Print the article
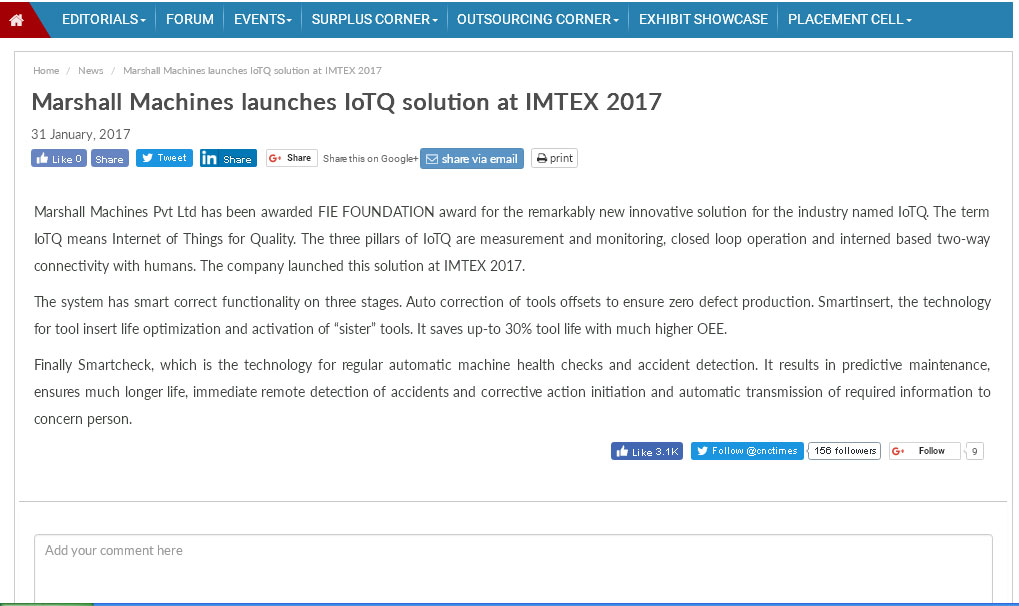Screen dimensions: 1019x606 554,158
